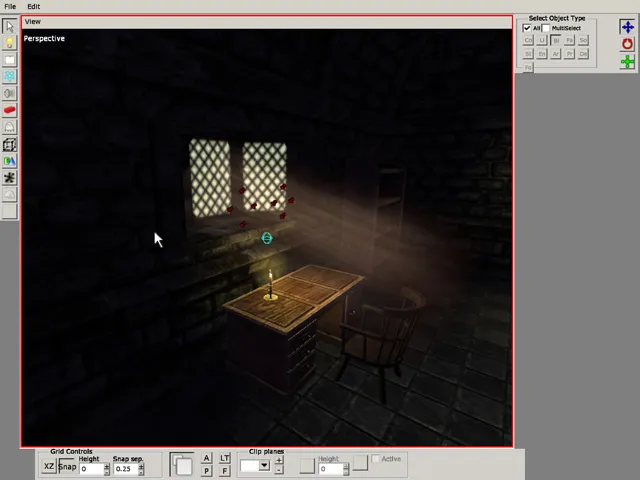Tick the clip plane Active checkbox
The width and height of the screenshot is (640, 480).
pyautogui.click(x=376, y=459)
